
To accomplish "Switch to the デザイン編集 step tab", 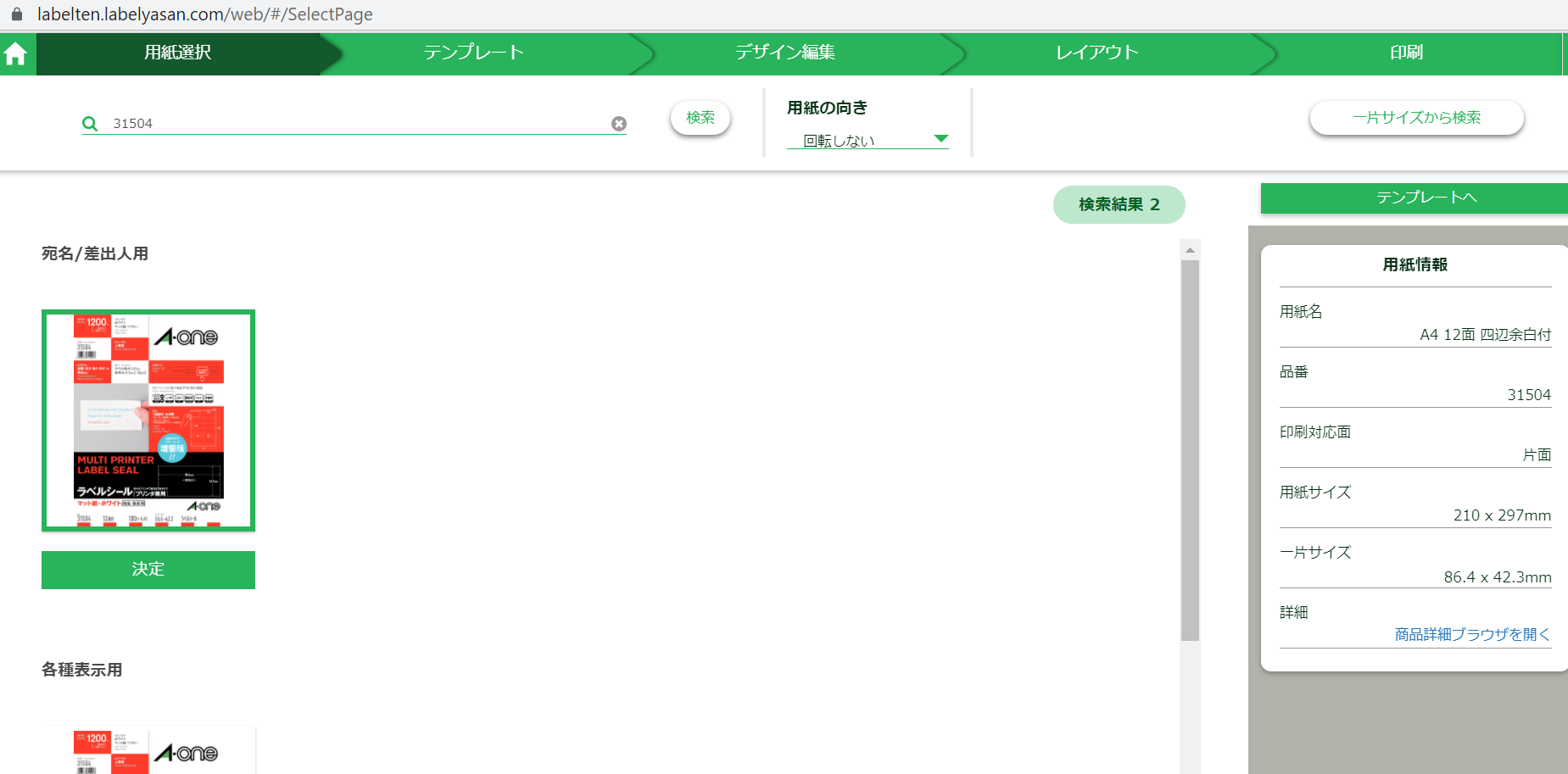I will (x=784, y=53).
